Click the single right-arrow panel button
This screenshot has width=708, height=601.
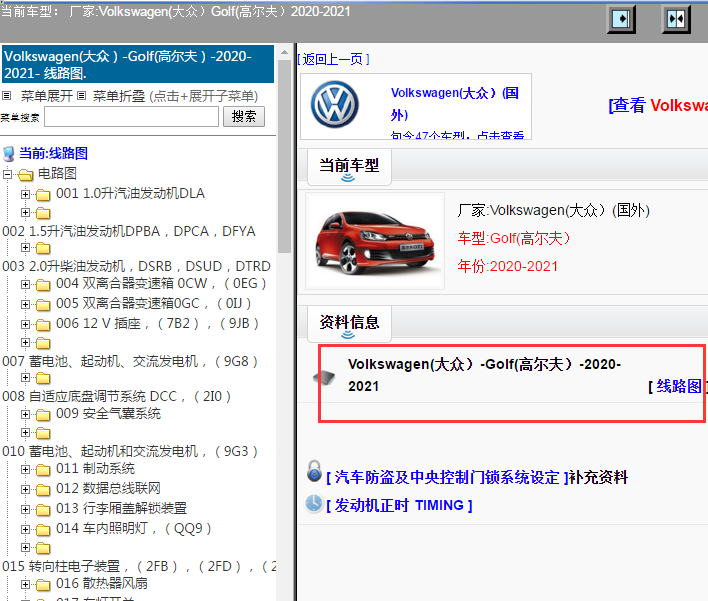pyautogui.click(x=621, y=19)
